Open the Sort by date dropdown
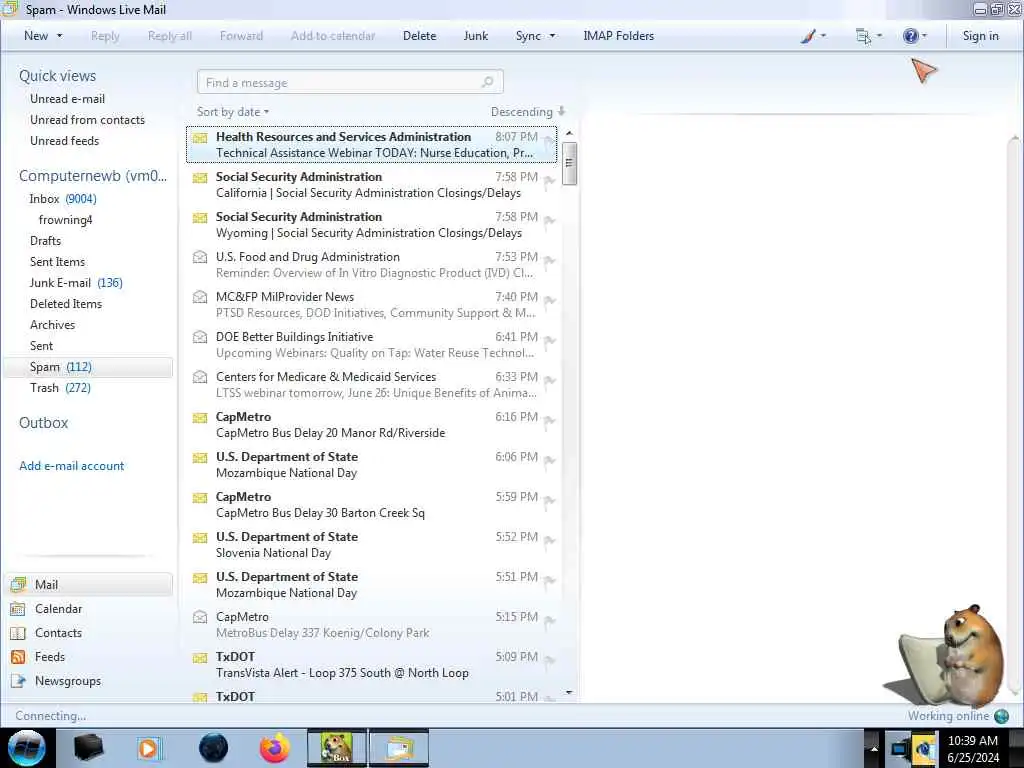Image resolution: width=1024 pixels, height=768 pixels. [x=233, y=112]
